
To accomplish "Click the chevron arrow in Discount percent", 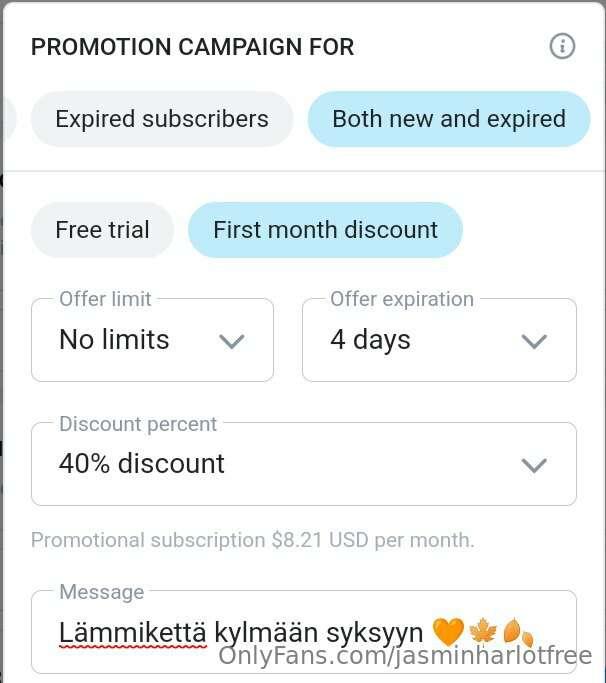I will tap(534, 465).
